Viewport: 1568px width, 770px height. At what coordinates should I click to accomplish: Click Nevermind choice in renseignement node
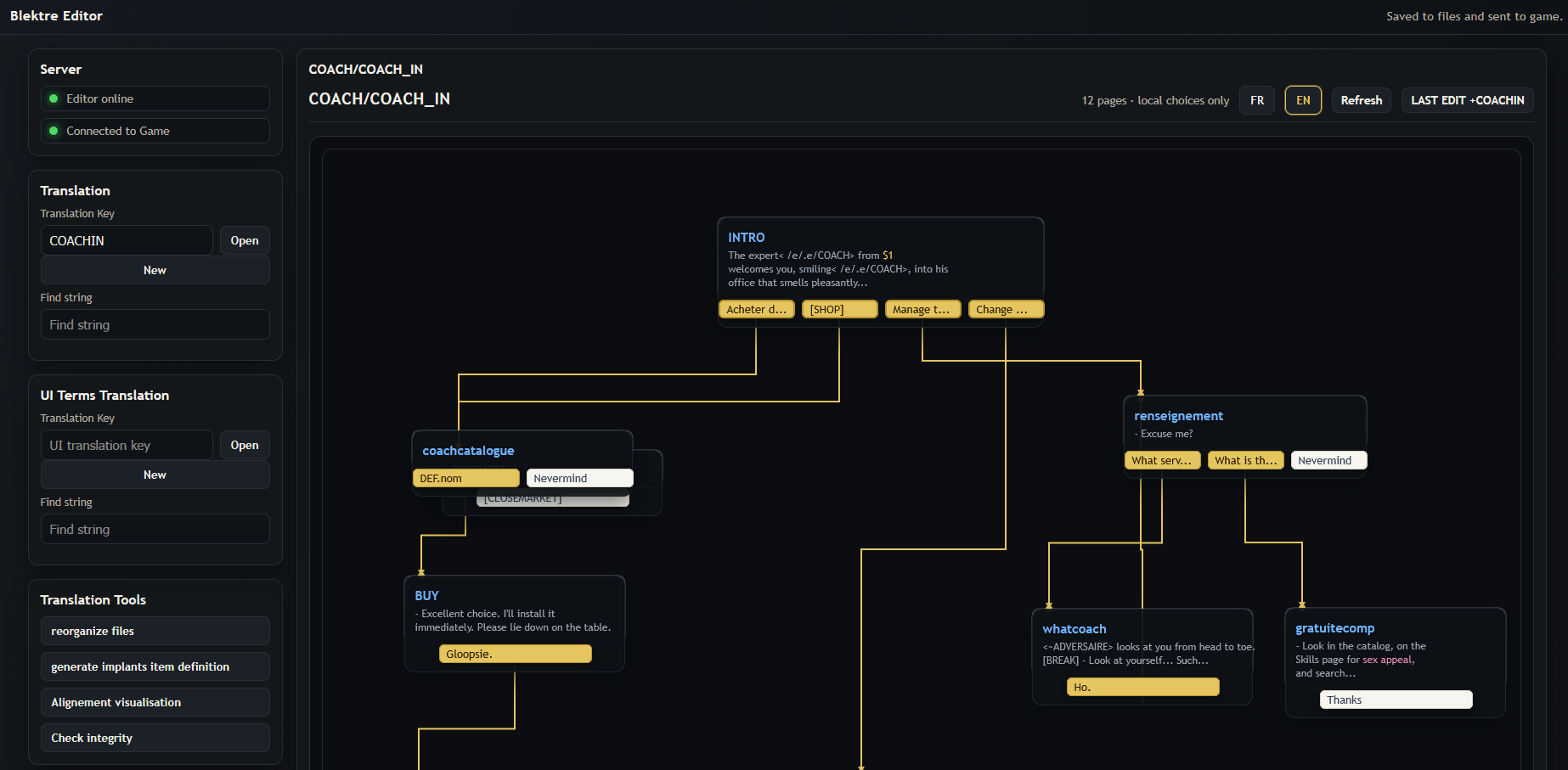click(x=1328, y=461)
